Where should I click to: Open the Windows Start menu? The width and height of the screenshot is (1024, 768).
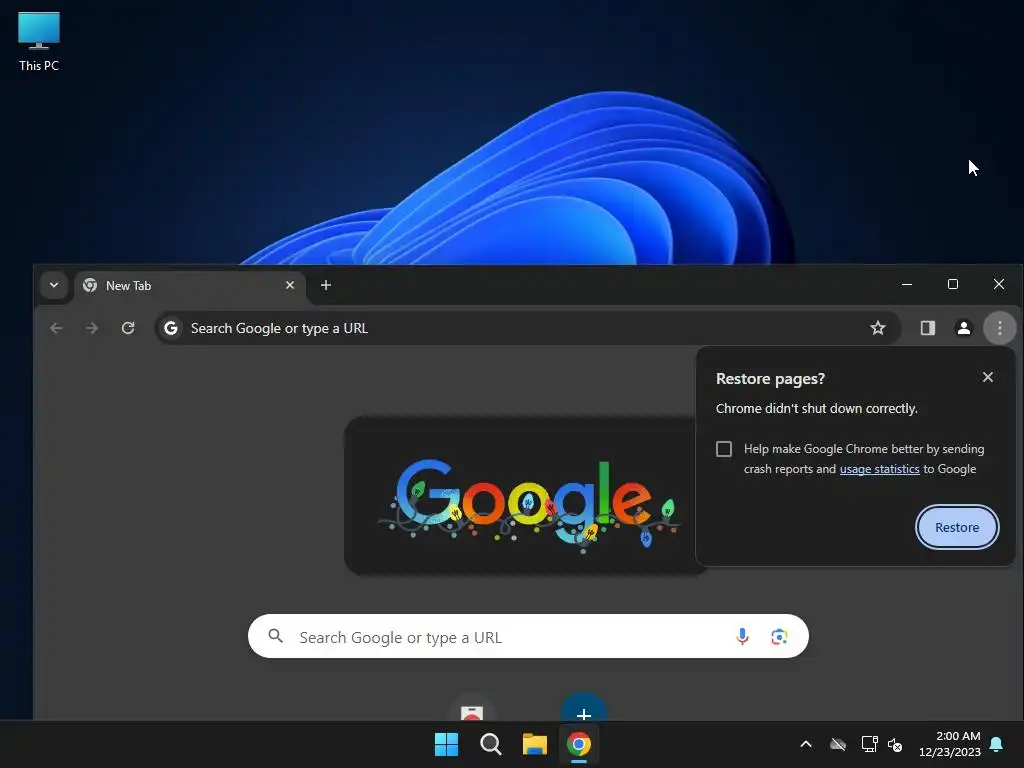446,744
